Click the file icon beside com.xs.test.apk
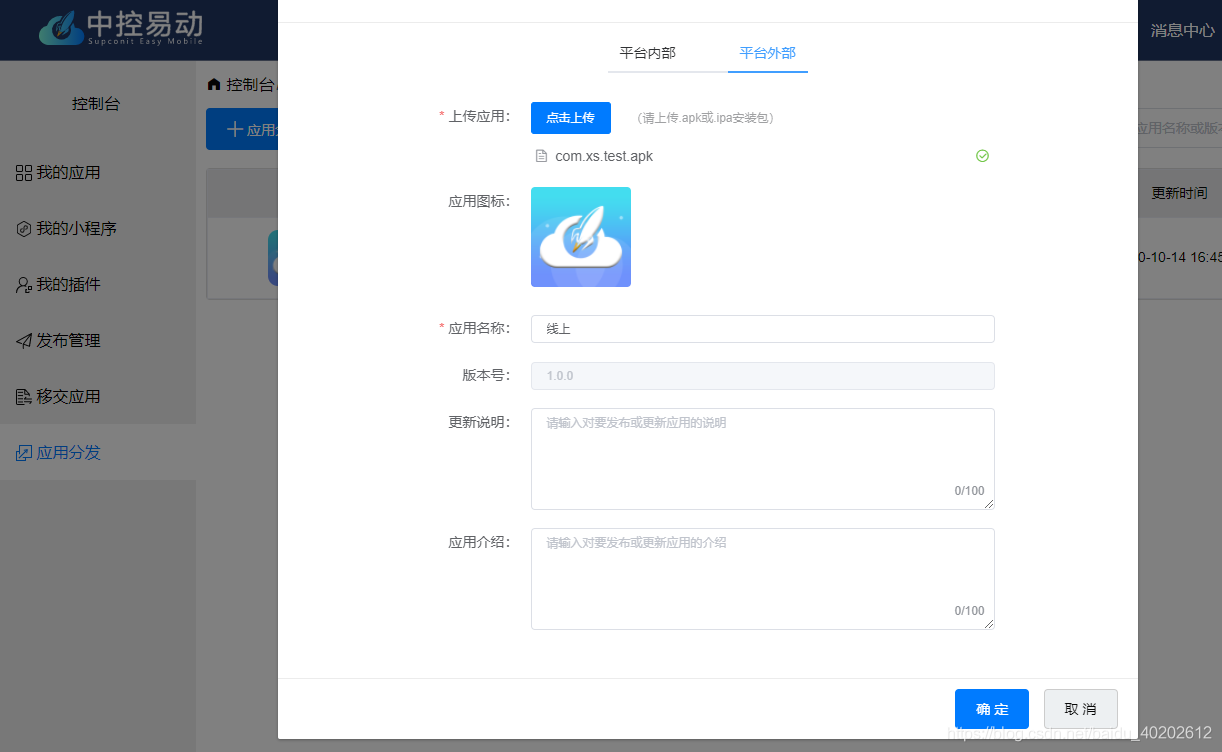Viewport: 1222px width, 752px height. pyautogui.click(x=541, y=156)
